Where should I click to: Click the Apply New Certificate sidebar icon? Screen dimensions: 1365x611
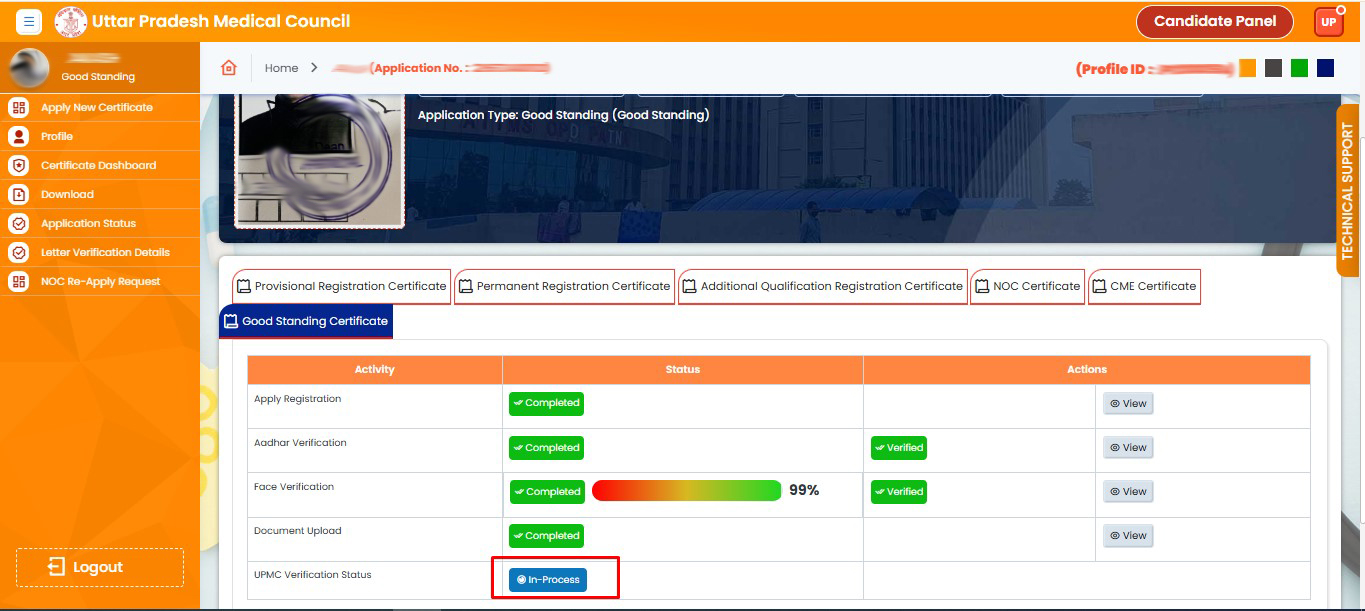(19, 108)
